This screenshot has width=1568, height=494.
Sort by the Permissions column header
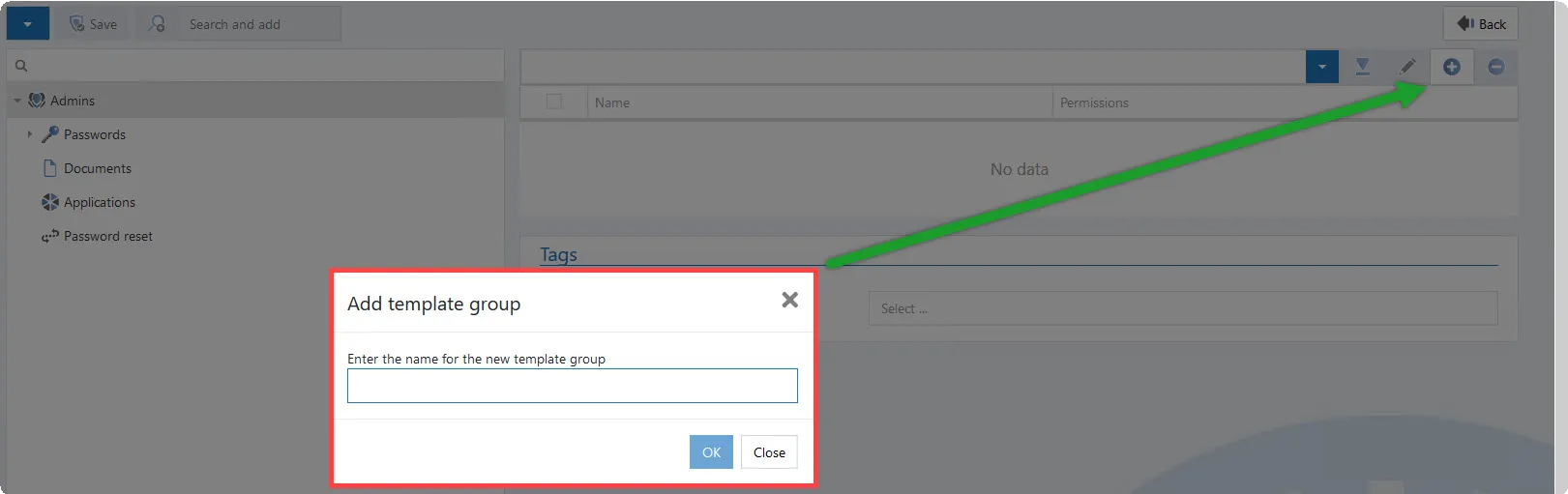(1094, 102)
